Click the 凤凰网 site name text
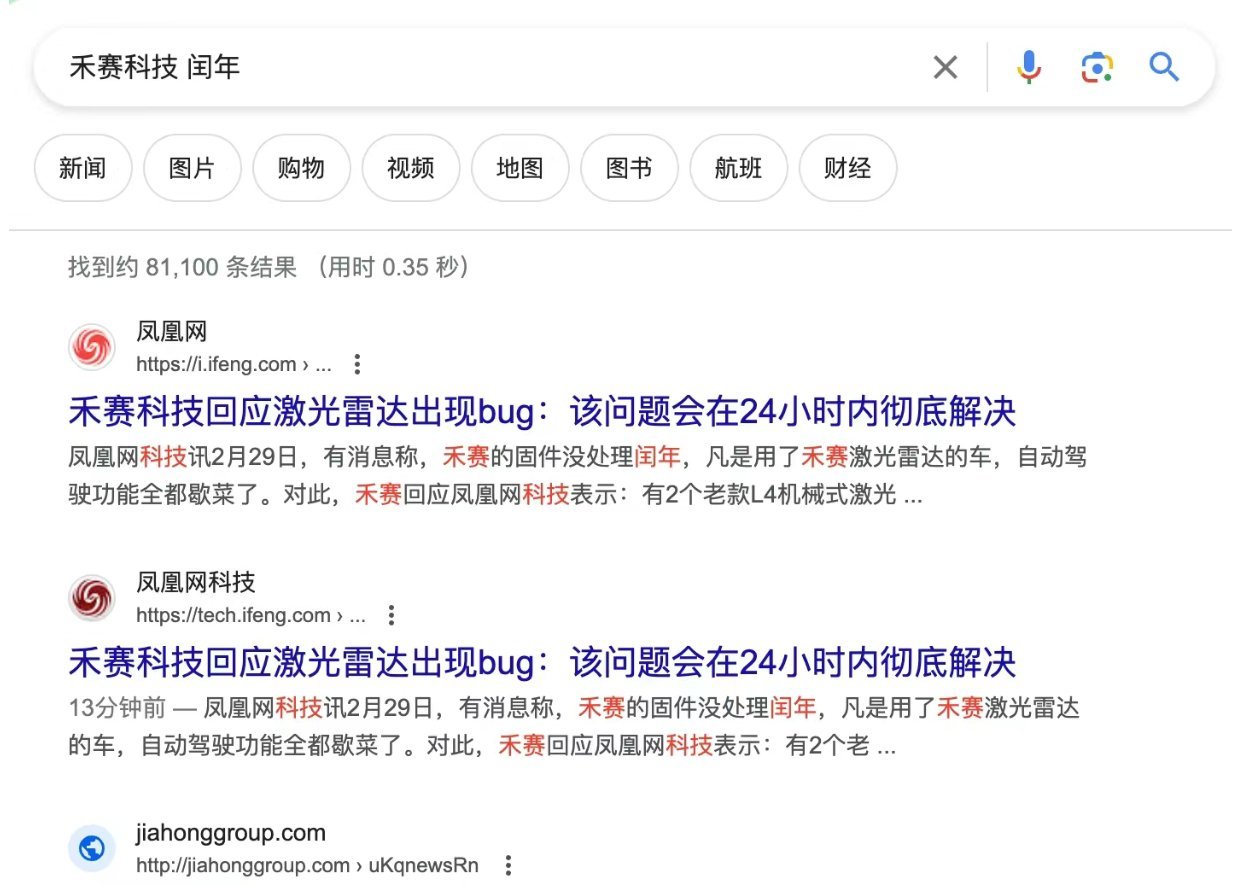Image resolution: width=1239 pixels, height=895 pixels. click(x=171, y=332)
